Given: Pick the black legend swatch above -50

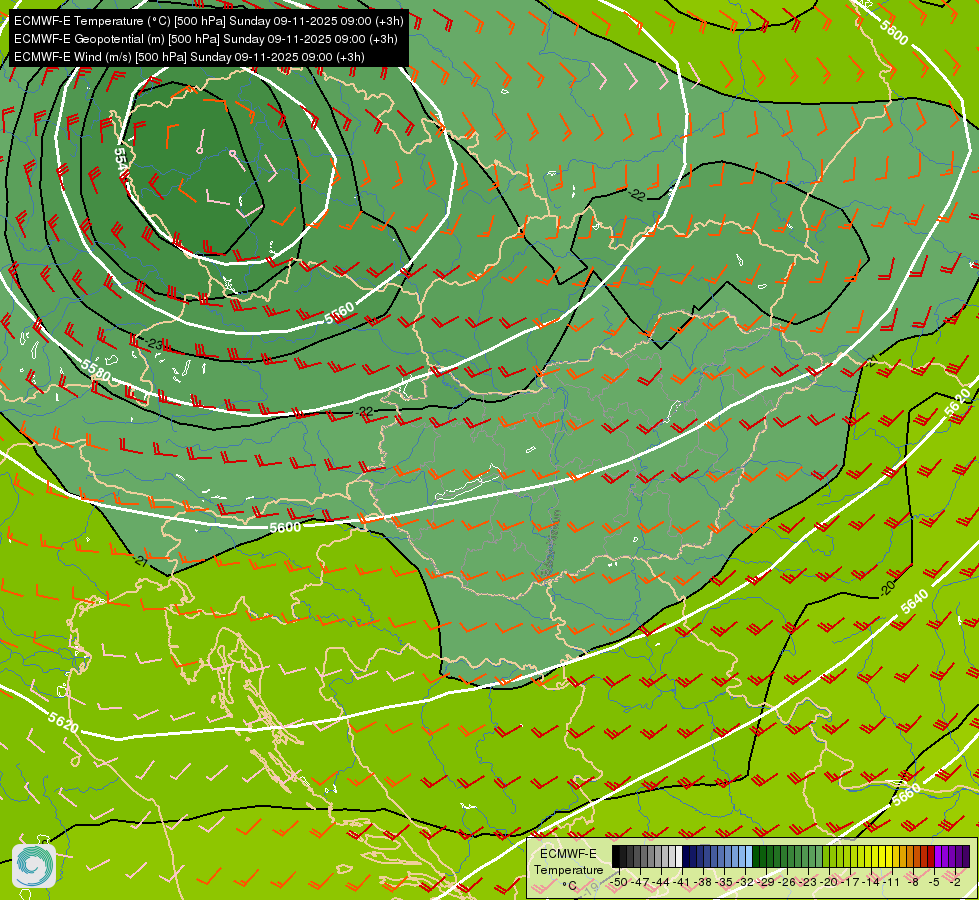Looking at the screenshot, I should (x=616, y=856).
